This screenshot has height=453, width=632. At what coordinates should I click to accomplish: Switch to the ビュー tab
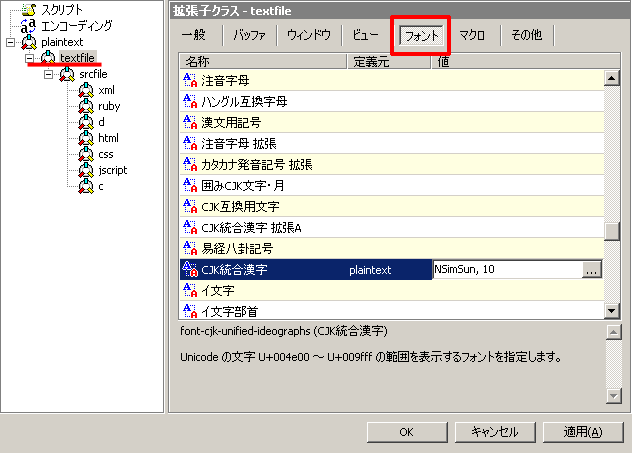coord(365,35)
